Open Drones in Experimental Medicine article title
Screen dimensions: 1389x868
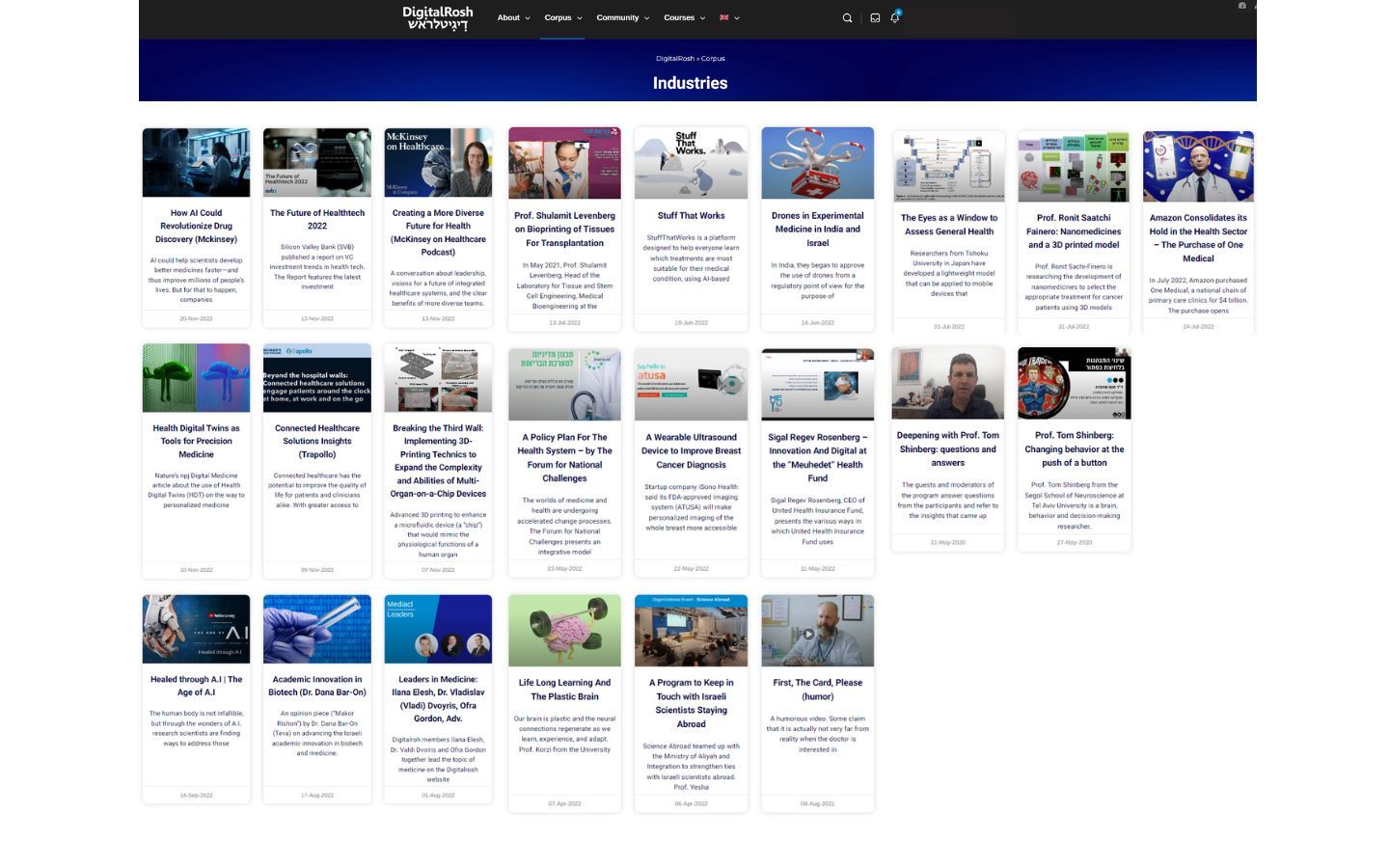817,230
